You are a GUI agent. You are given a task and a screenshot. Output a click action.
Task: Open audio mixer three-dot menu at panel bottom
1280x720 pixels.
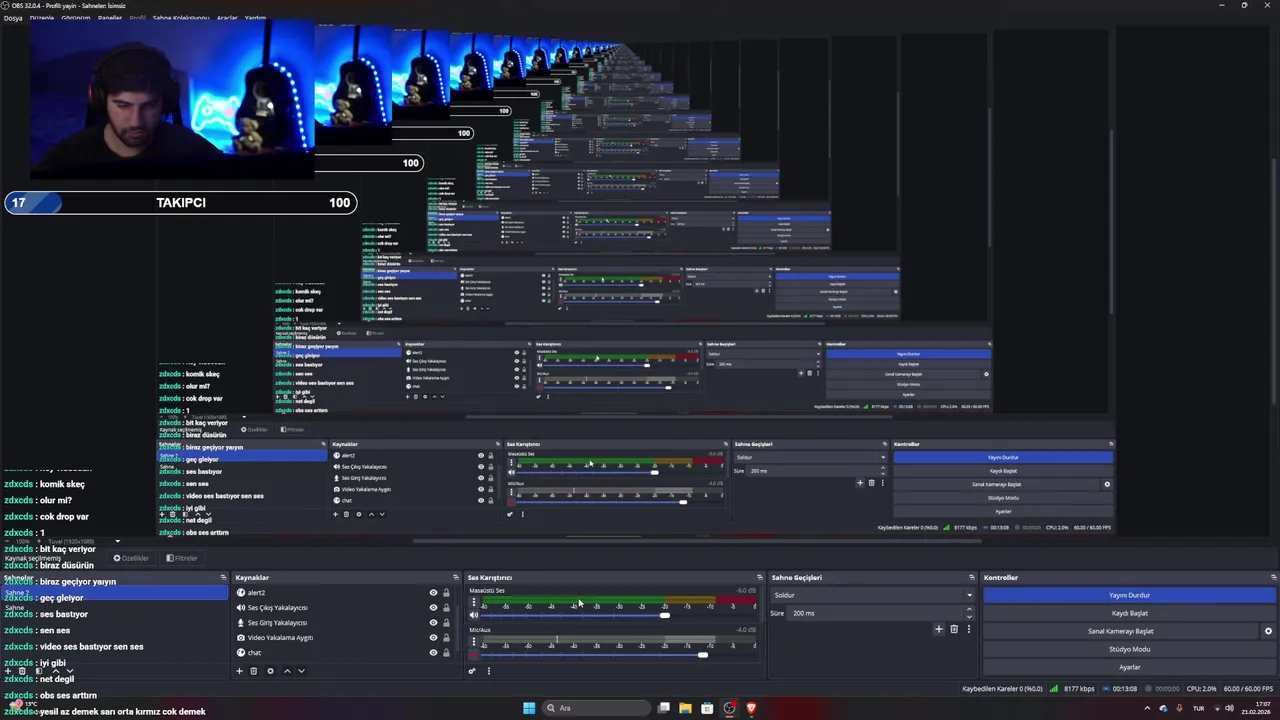point(488,671)
